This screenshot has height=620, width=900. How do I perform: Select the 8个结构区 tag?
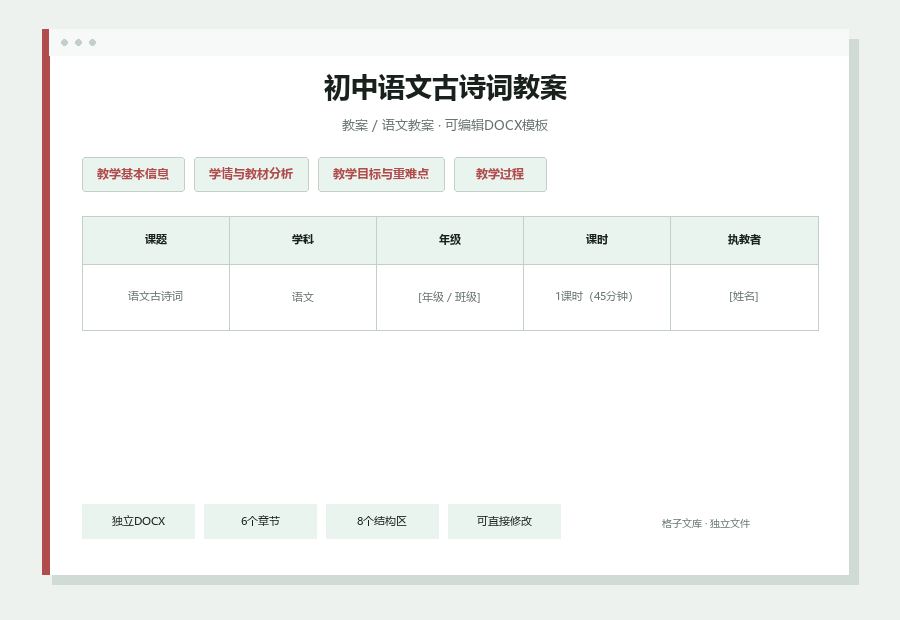click(x=382, y=521)
